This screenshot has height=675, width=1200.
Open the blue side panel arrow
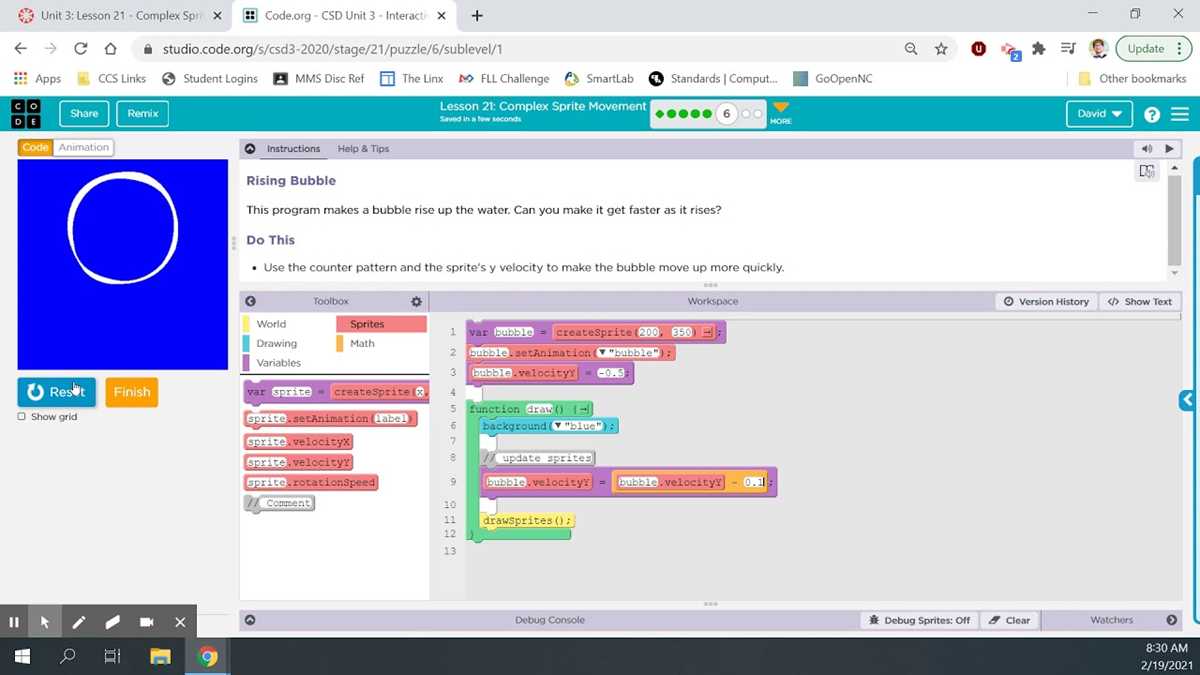[x=1187, y=400]
